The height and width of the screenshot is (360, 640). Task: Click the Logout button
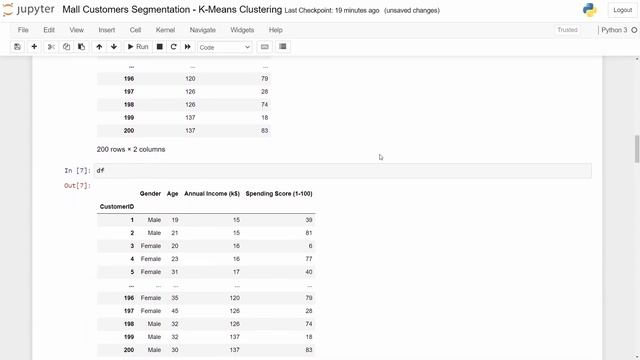[x=622, y=10]
